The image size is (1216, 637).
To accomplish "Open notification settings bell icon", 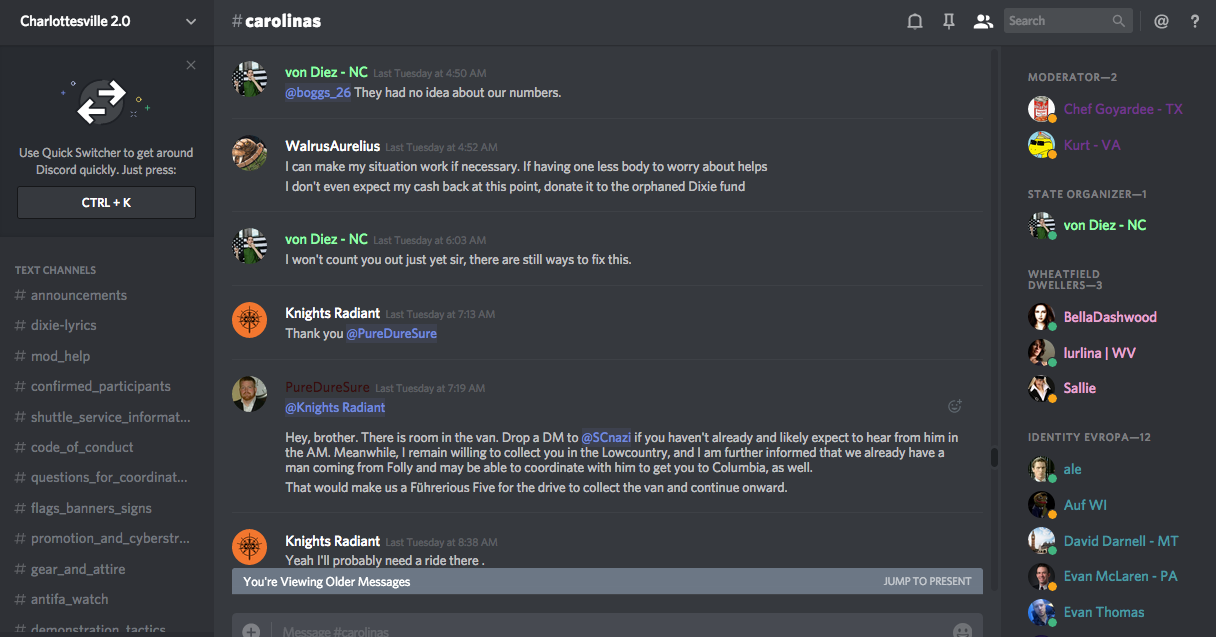I will coord(914,21).
